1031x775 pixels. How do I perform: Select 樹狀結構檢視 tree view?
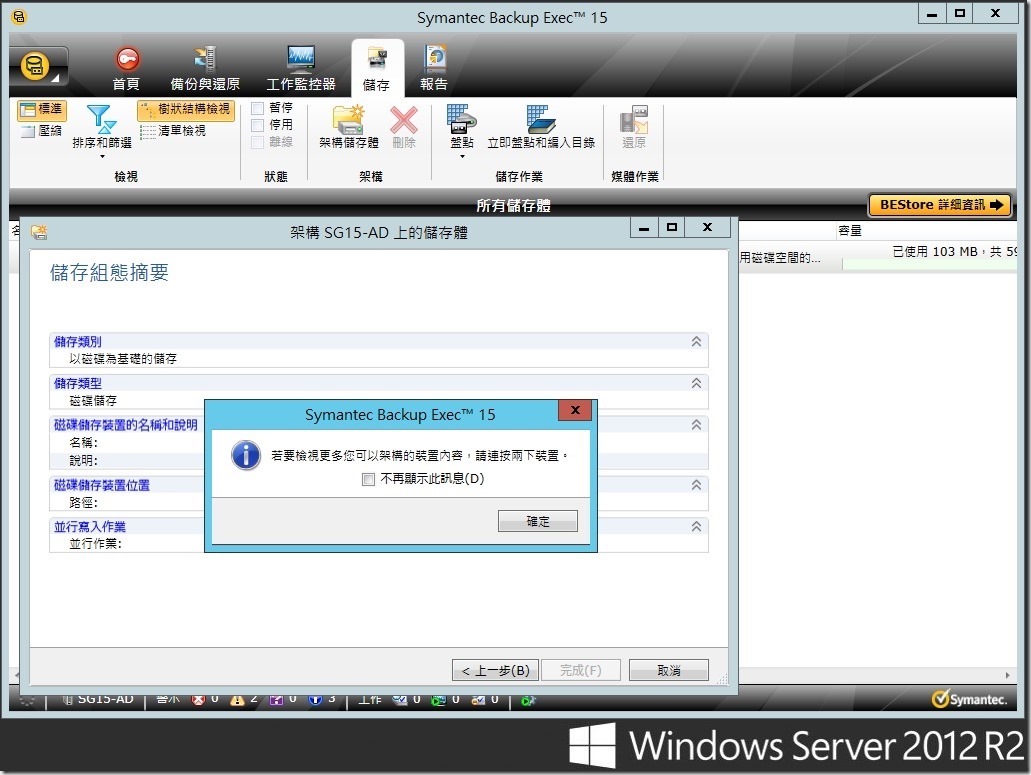coord(186,109)
